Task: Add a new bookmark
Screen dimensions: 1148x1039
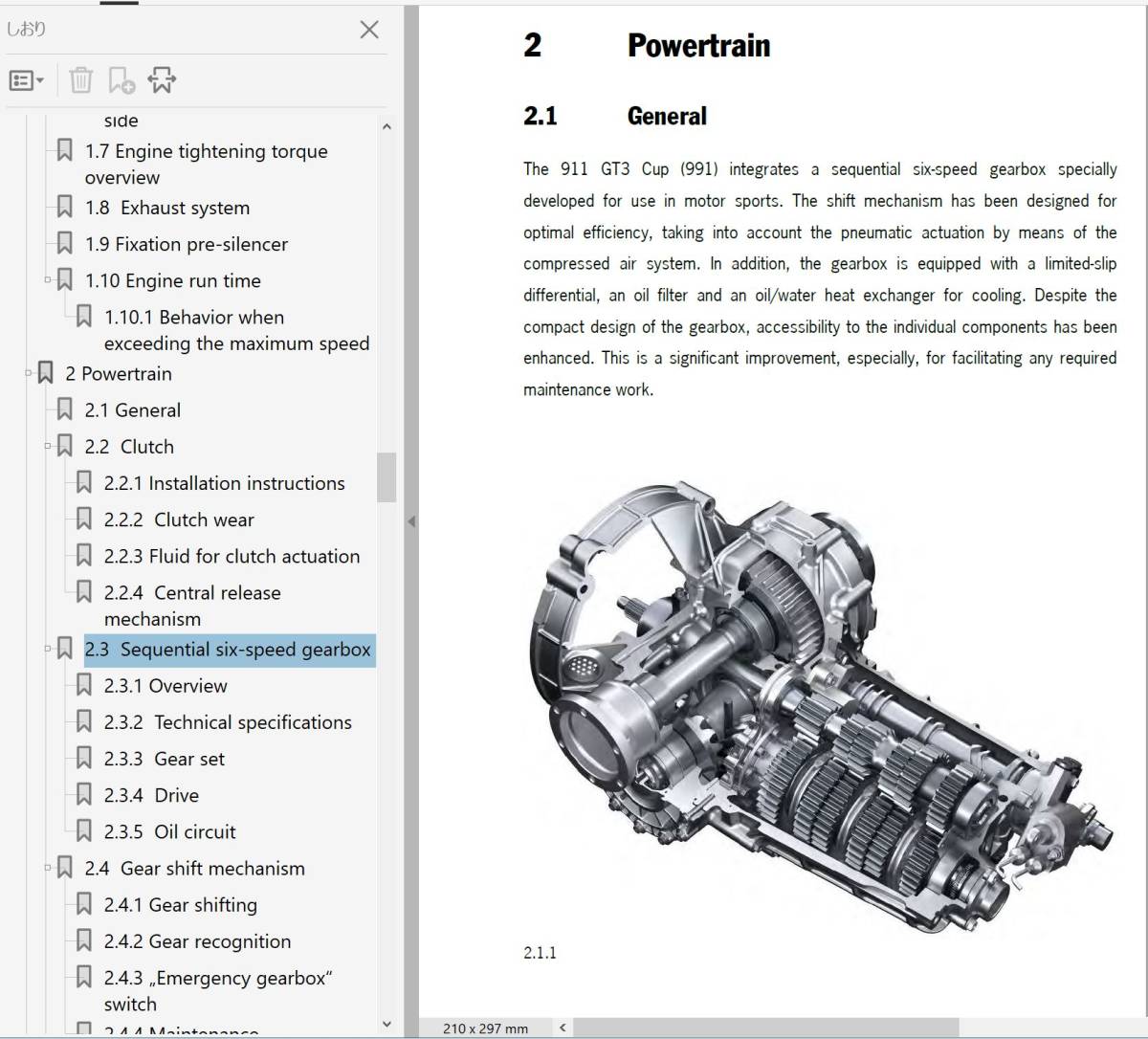Action: pyautogui.click(x=121, y=81)
